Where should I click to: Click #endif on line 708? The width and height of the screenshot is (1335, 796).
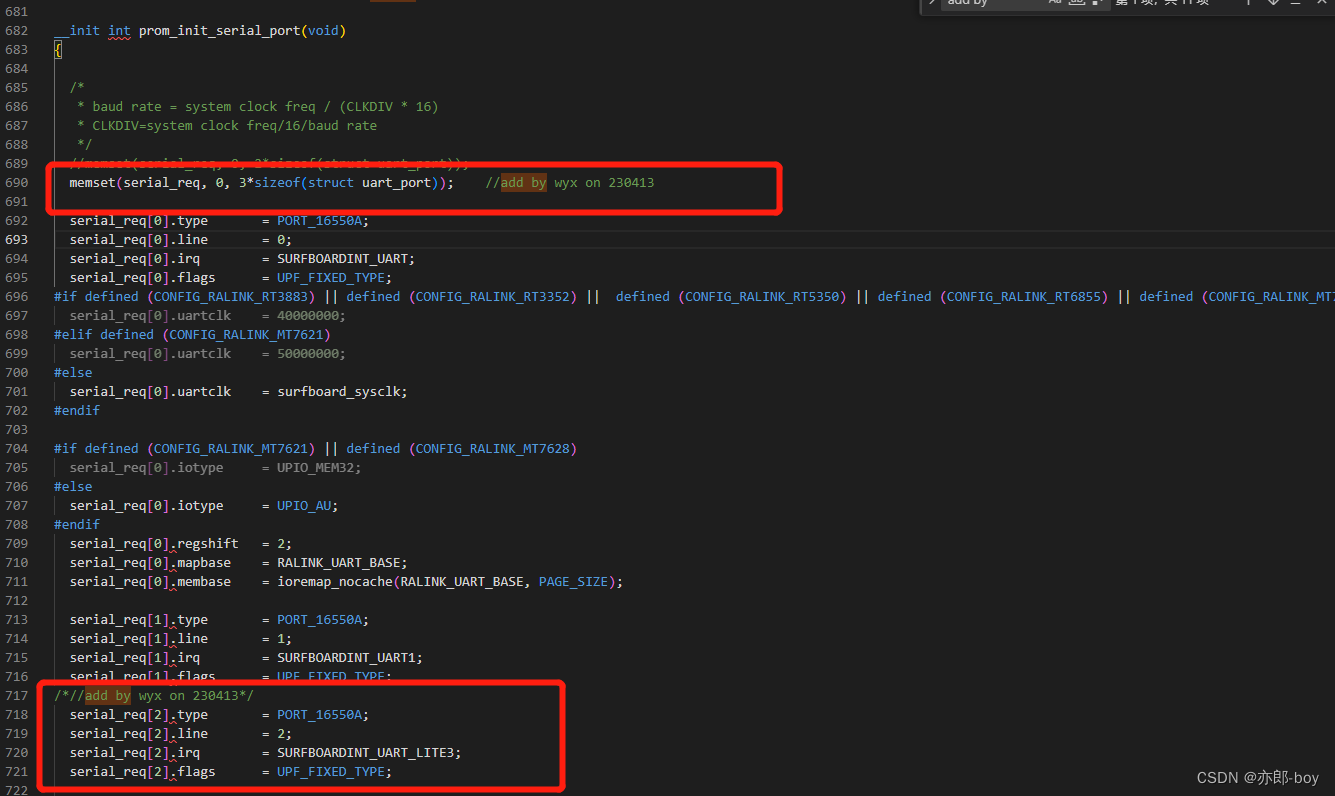[x=77, y=525]
